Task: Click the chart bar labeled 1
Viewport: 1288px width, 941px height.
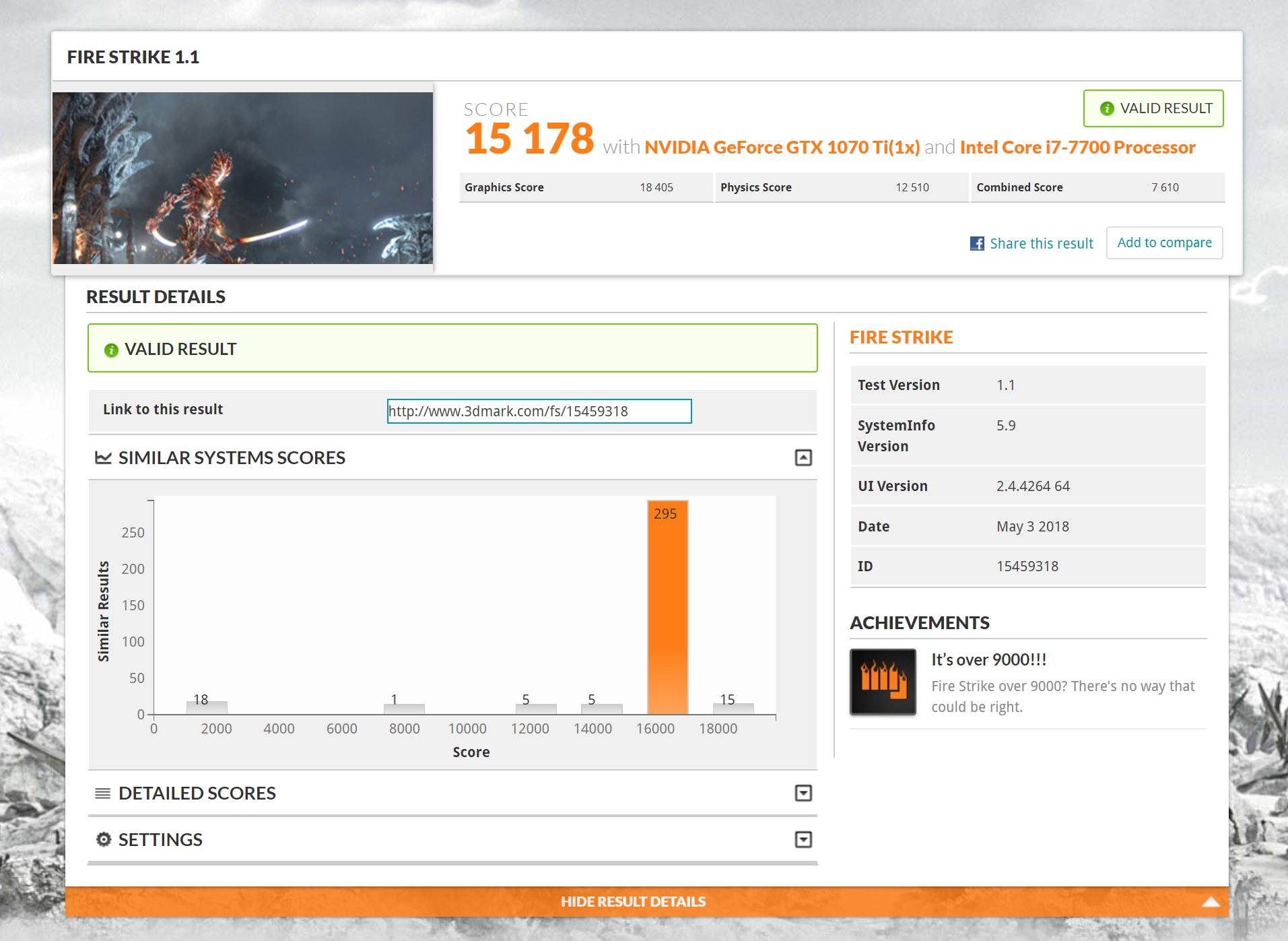Action: coord(404,709)
